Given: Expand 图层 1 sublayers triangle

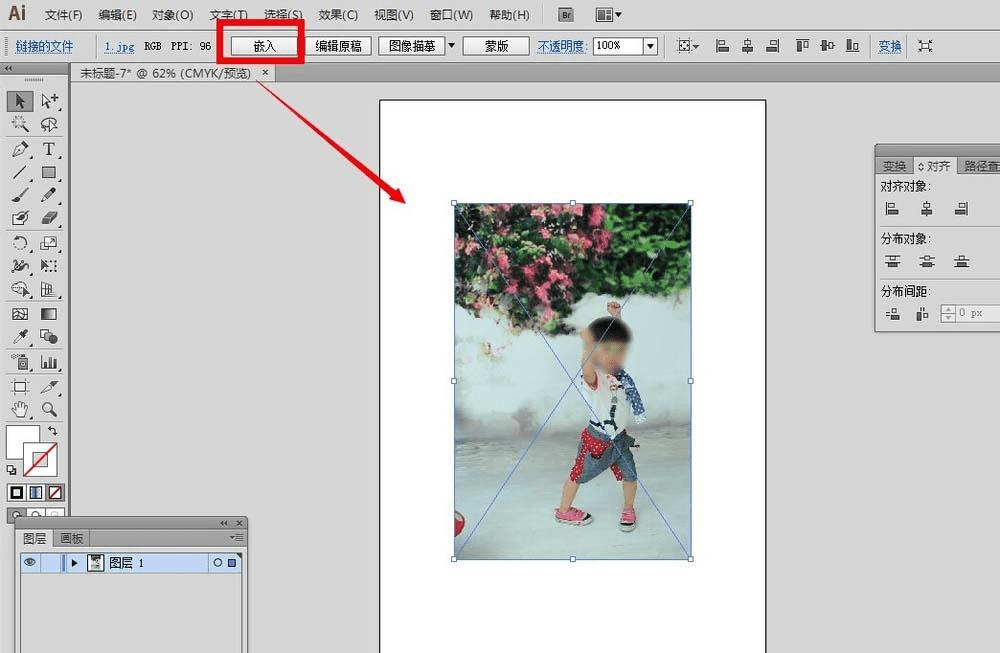Looking at the screenshot, I should (75, 563).
